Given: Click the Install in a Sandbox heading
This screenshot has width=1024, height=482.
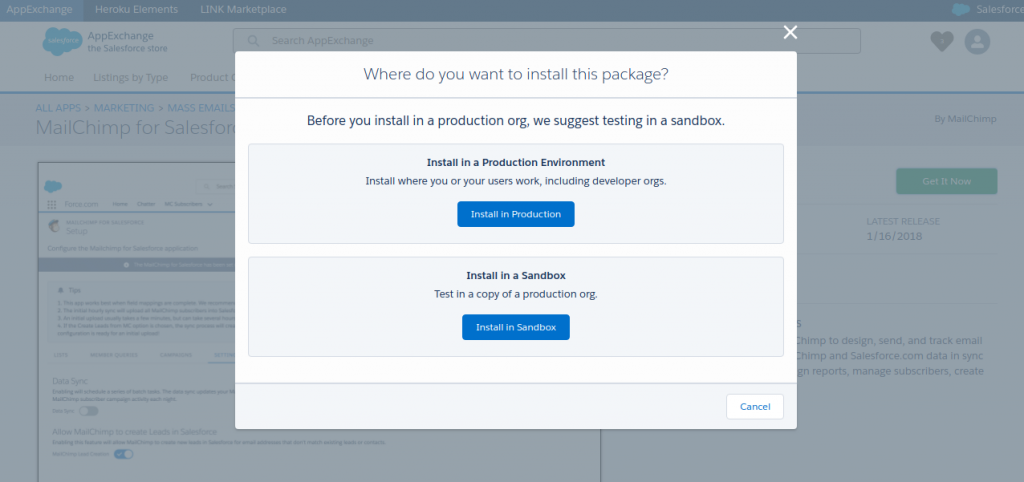Looking at the screenshot, I should tap(516, 276).
